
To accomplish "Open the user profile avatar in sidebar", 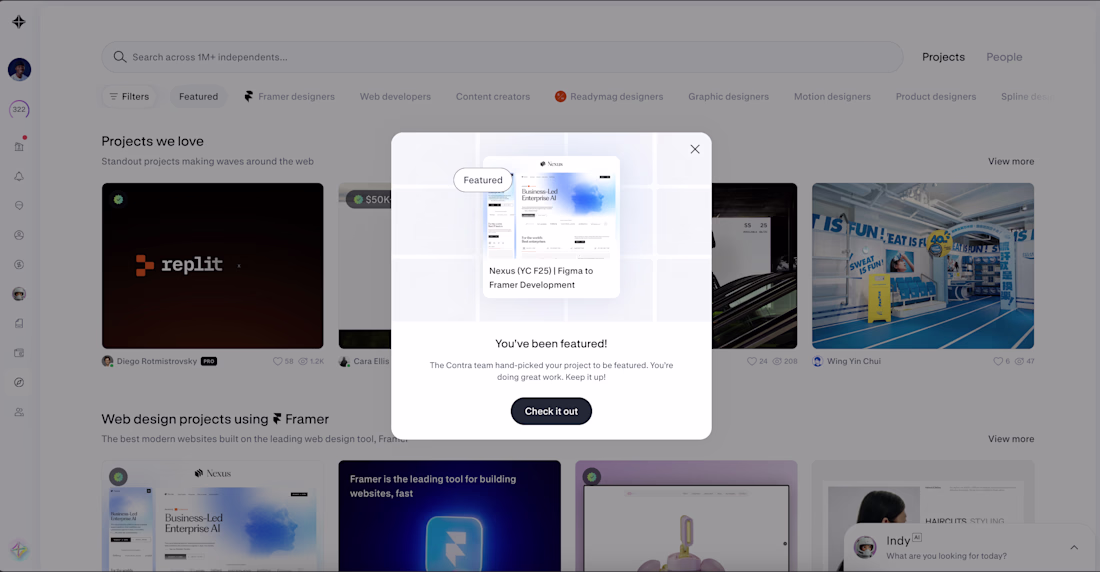I will click(19, 69).
